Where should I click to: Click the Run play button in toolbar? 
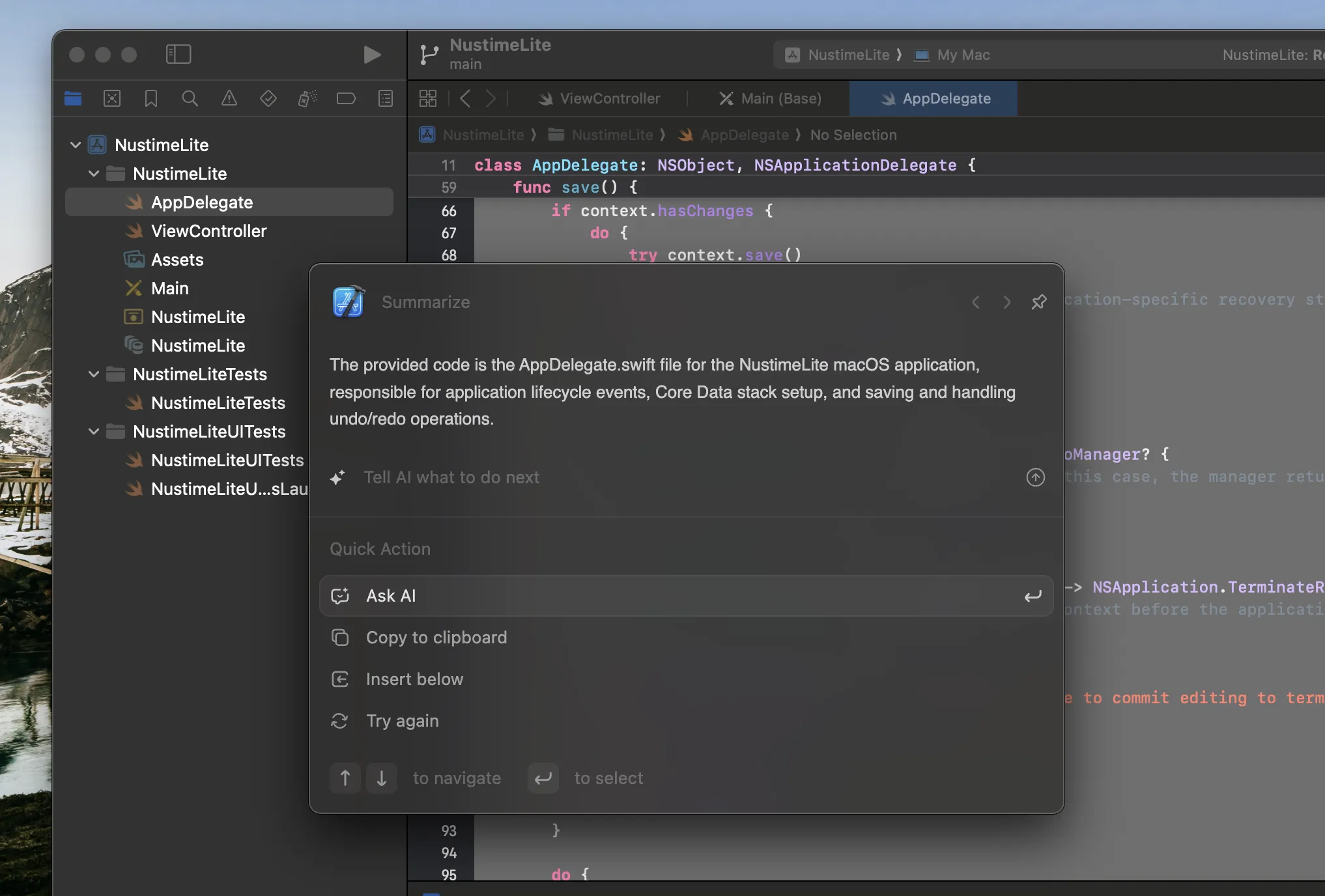tap(372, 55)
